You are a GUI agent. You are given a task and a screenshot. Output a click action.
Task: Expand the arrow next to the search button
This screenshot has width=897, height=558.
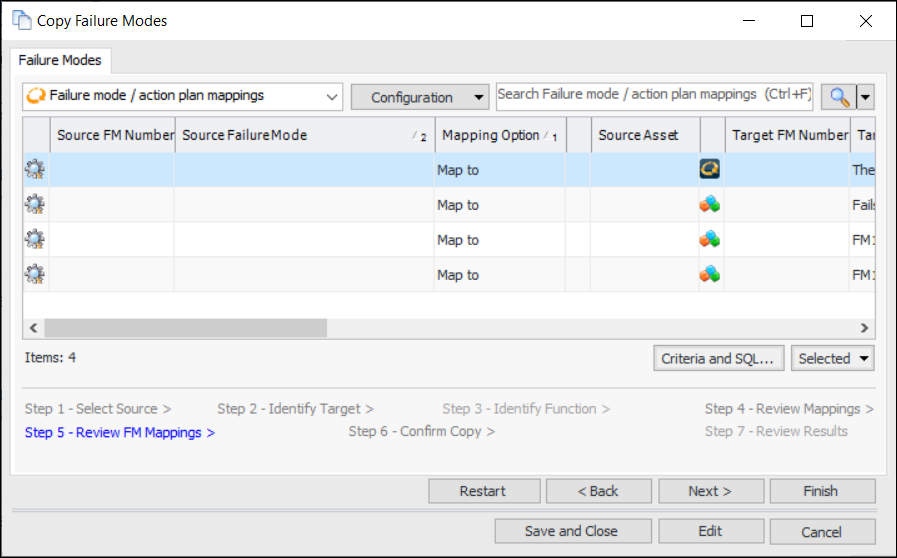[x=866, y=97]
